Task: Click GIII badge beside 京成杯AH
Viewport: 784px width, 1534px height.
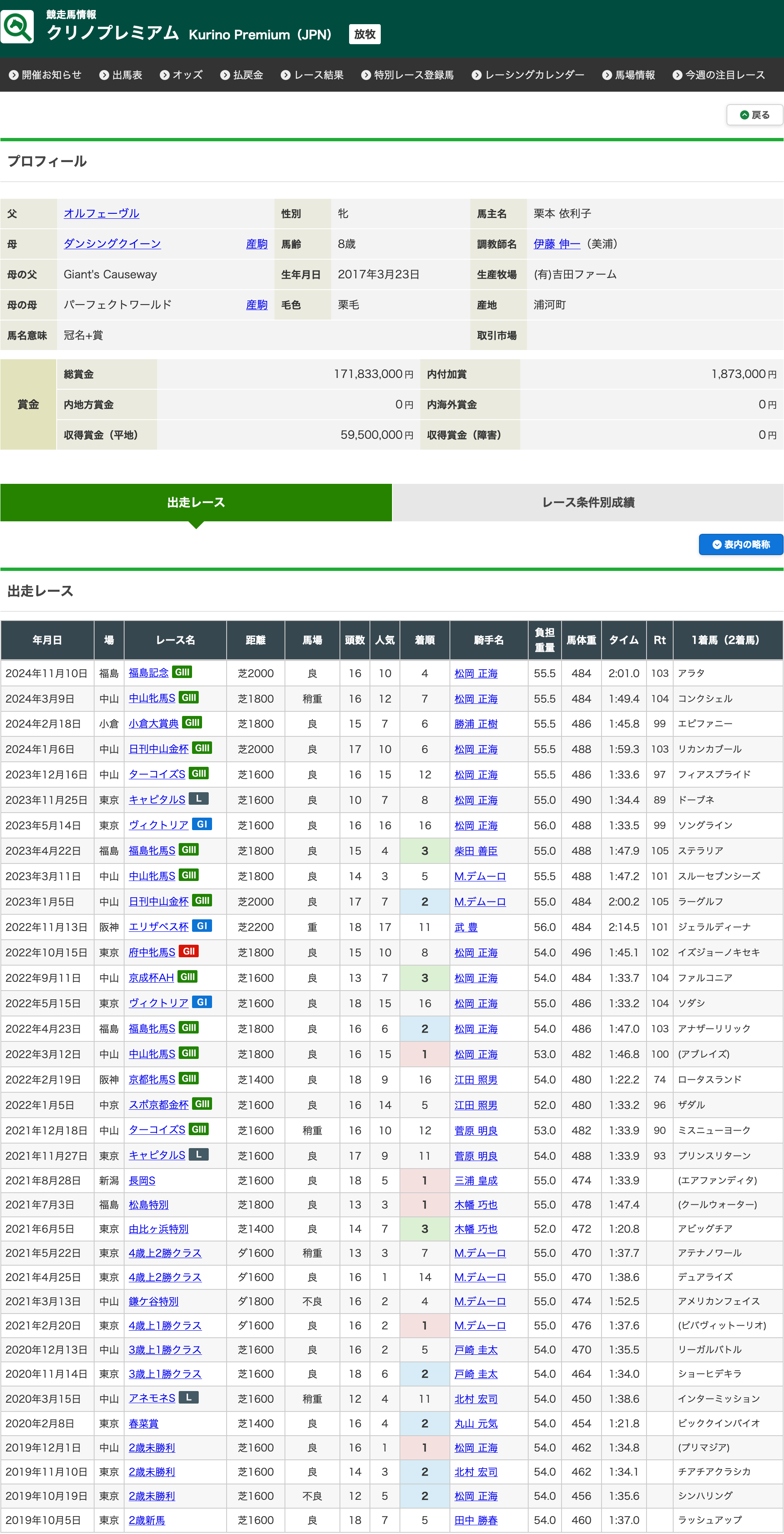Action: (187, 977)
